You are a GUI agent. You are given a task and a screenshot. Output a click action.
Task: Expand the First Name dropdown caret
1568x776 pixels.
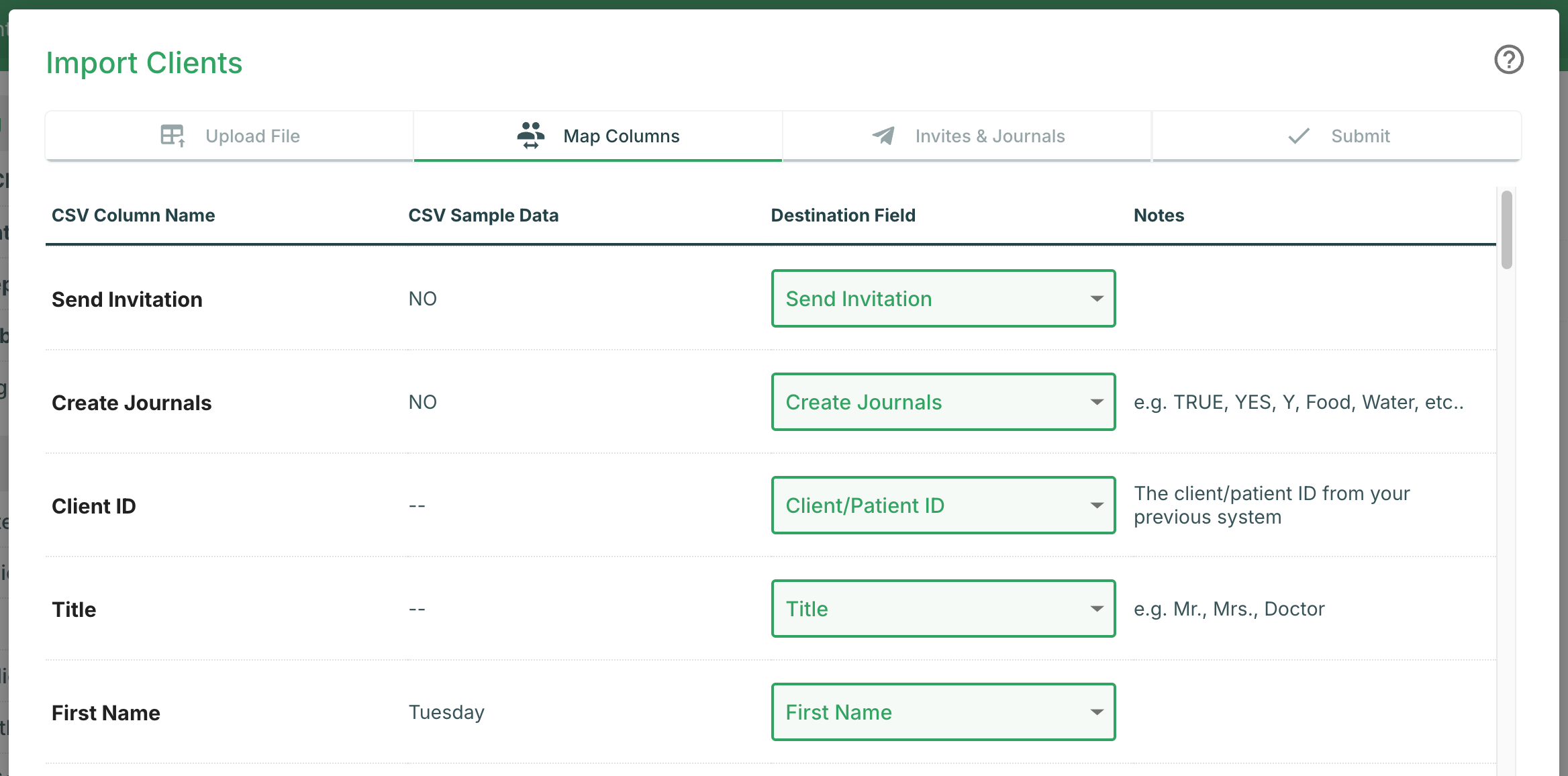point(1097,712)
